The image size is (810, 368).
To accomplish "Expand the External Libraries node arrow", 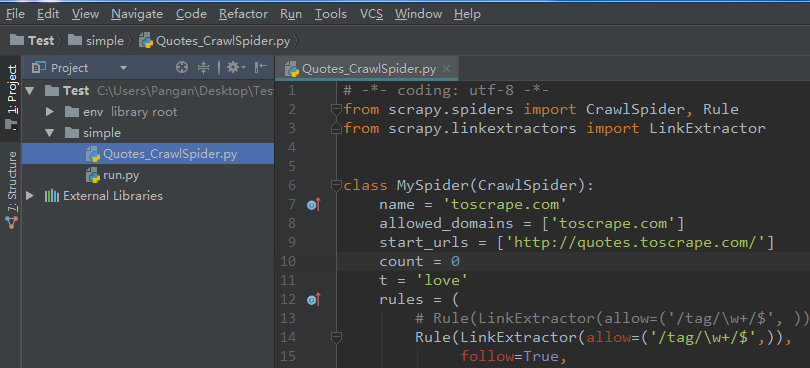I will tap(29, 196).
